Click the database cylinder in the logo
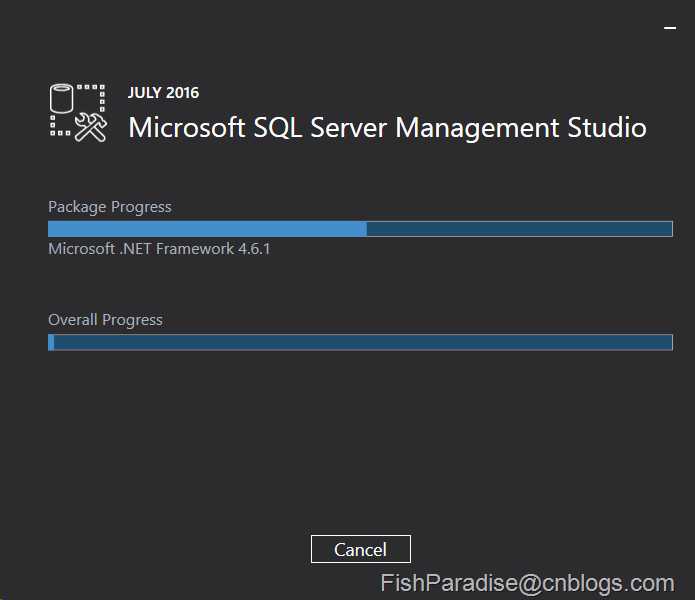 click(x=61, y=98)
